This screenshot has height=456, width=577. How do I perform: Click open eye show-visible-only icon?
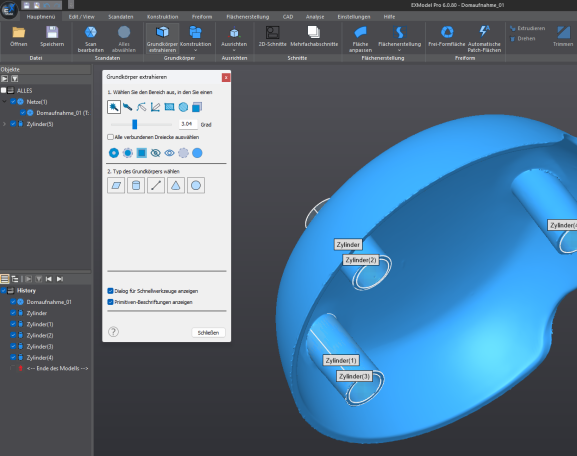[169, 153]
